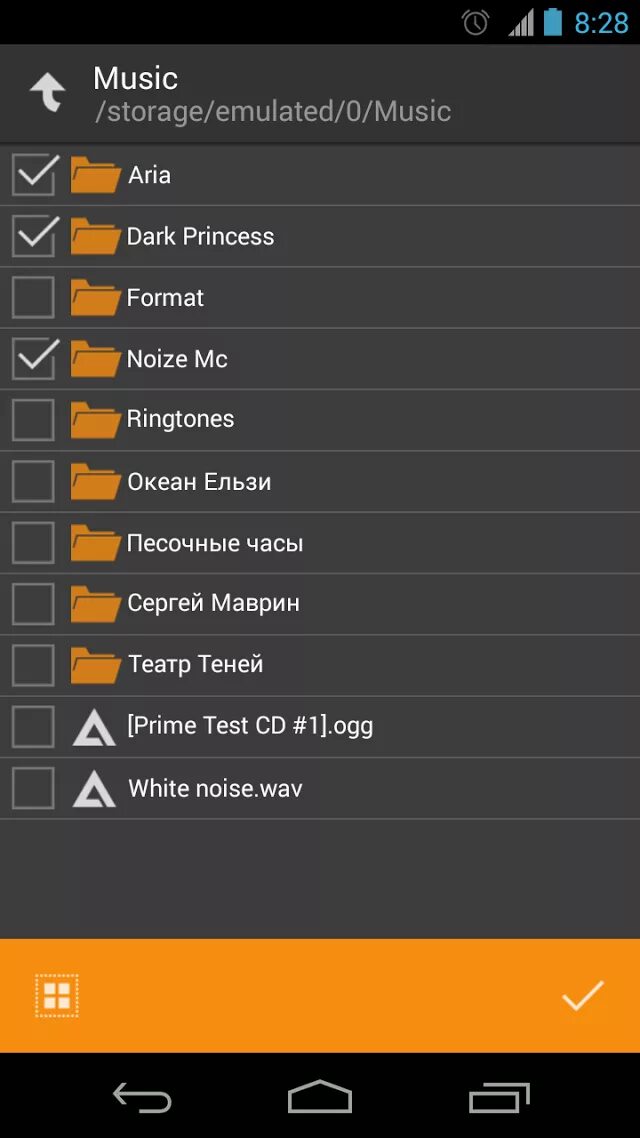The width and height of the screenshot is (640, 1138).
Task: Tap the audio file icon for White noise.wav
Action: point(94,789)
